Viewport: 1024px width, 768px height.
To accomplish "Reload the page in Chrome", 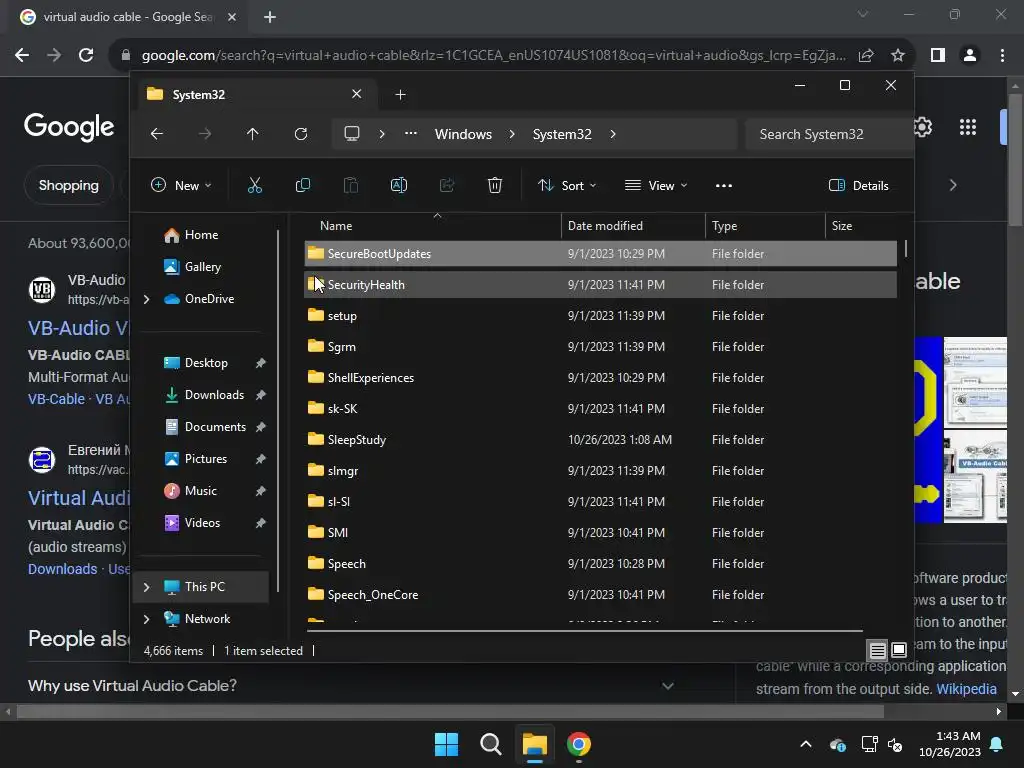I will (86, 55).
